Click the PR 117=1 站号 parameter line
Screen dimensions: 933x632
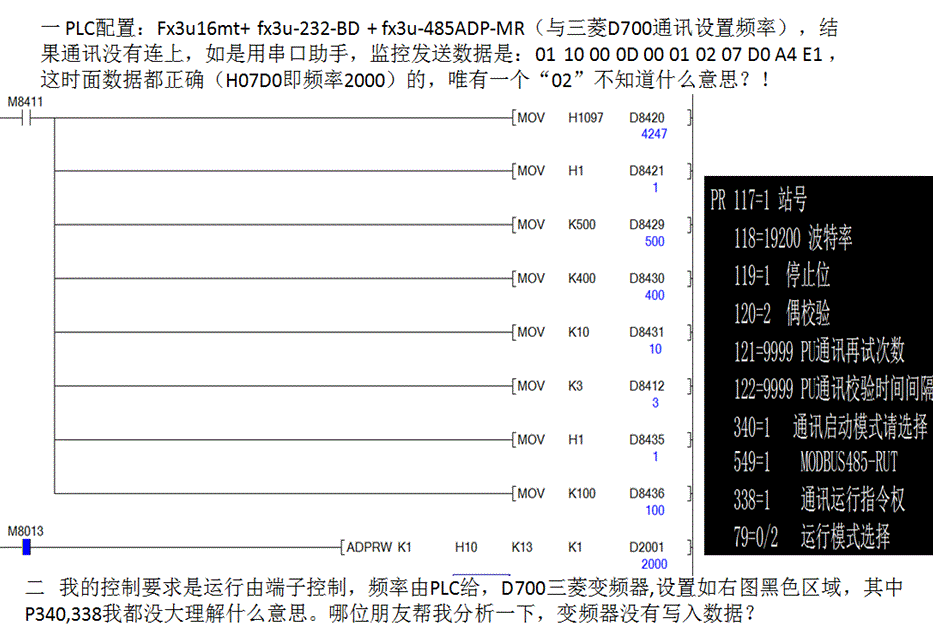pyautogui.click(x=758, y=200)
